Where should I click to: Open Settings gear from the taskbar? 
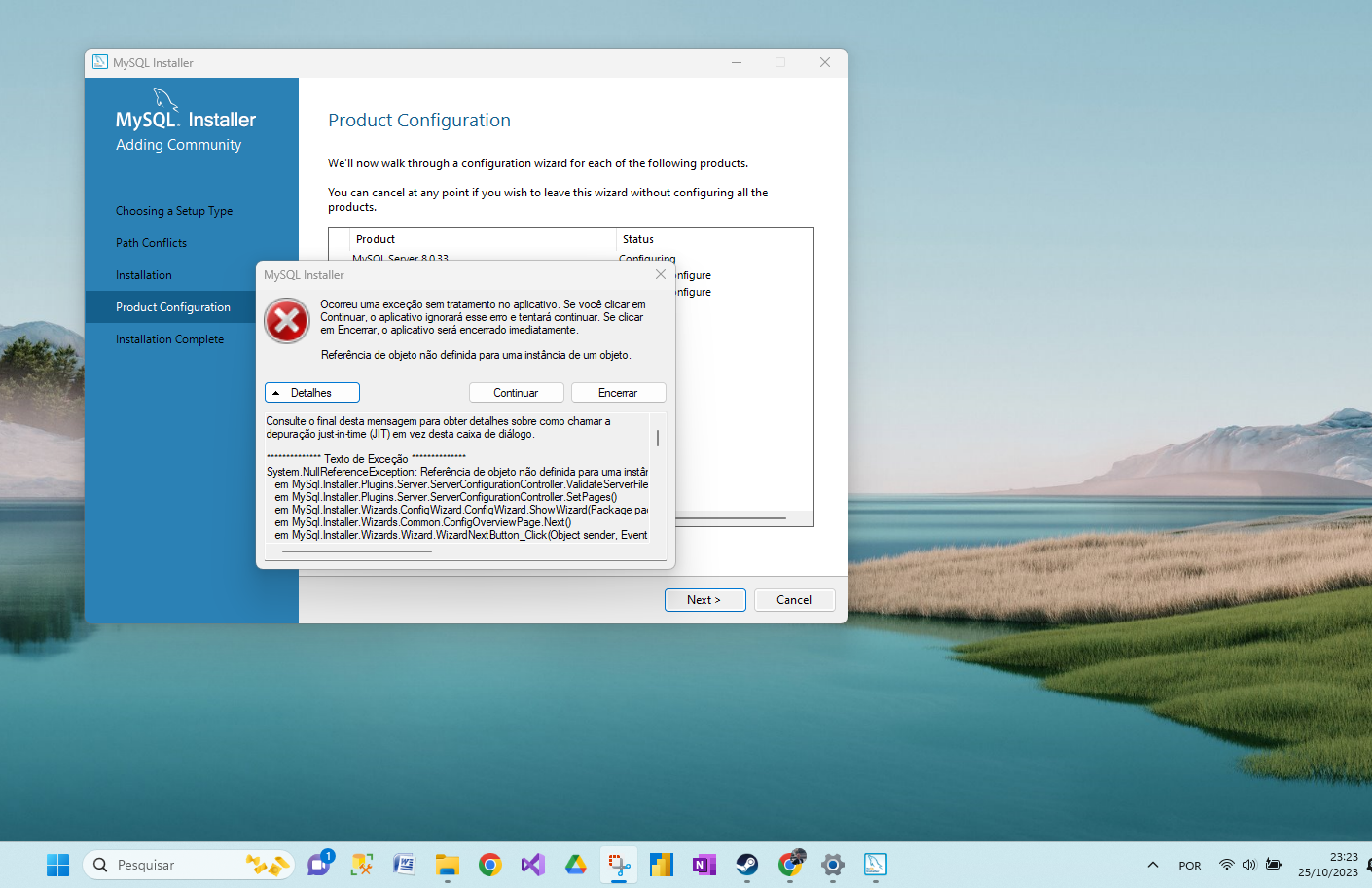(x=833, y=865)
